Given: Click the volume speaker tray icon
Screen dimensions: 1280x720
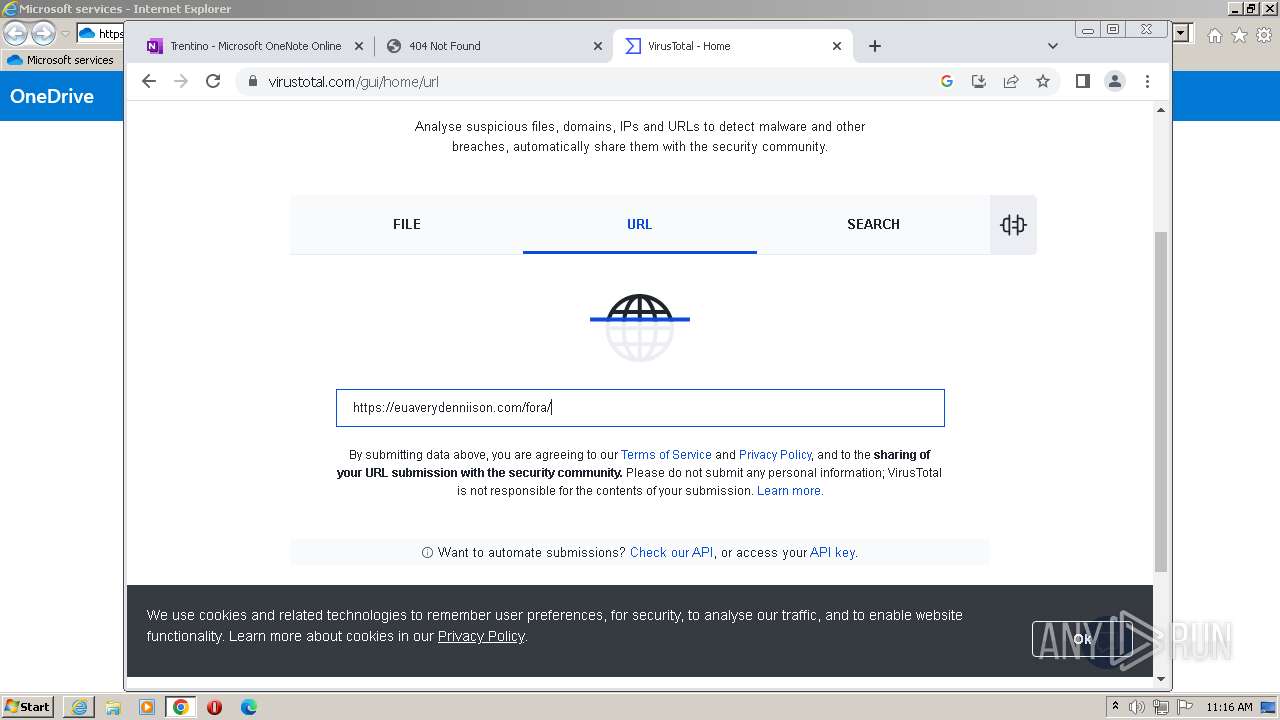Looking at the screenshot, I should (x=1137, y=707).
